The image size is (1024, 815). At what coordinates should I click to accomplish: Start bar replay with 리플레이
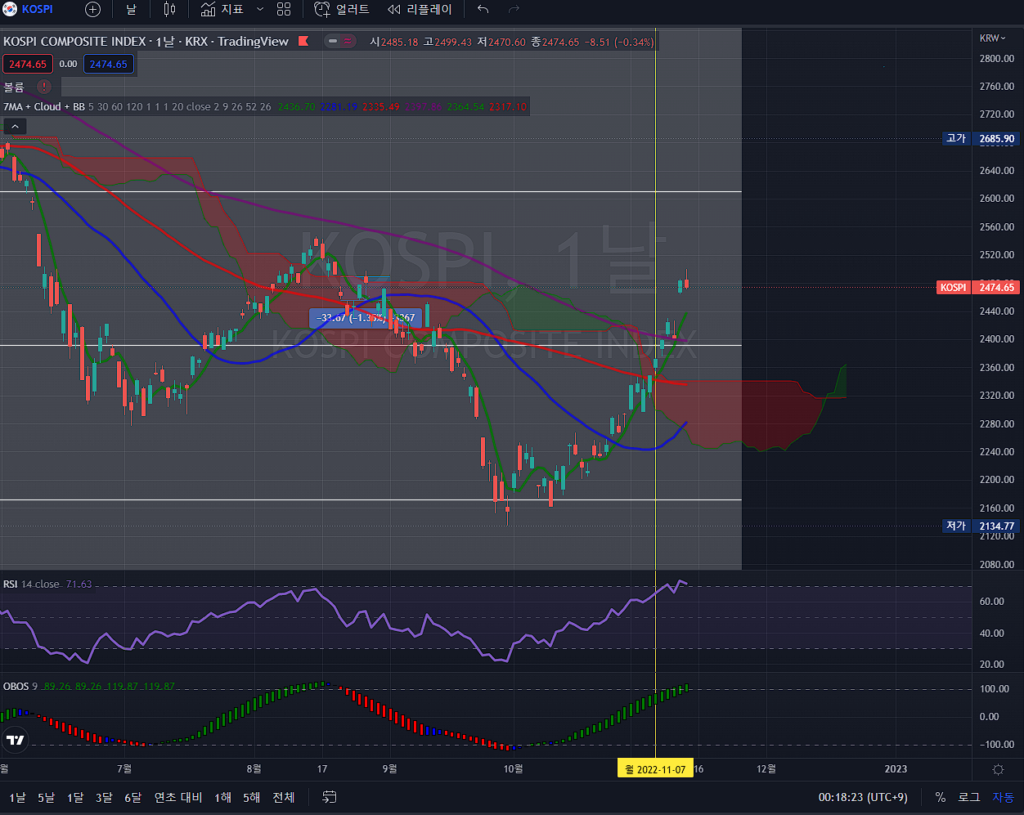click(419, 9)
